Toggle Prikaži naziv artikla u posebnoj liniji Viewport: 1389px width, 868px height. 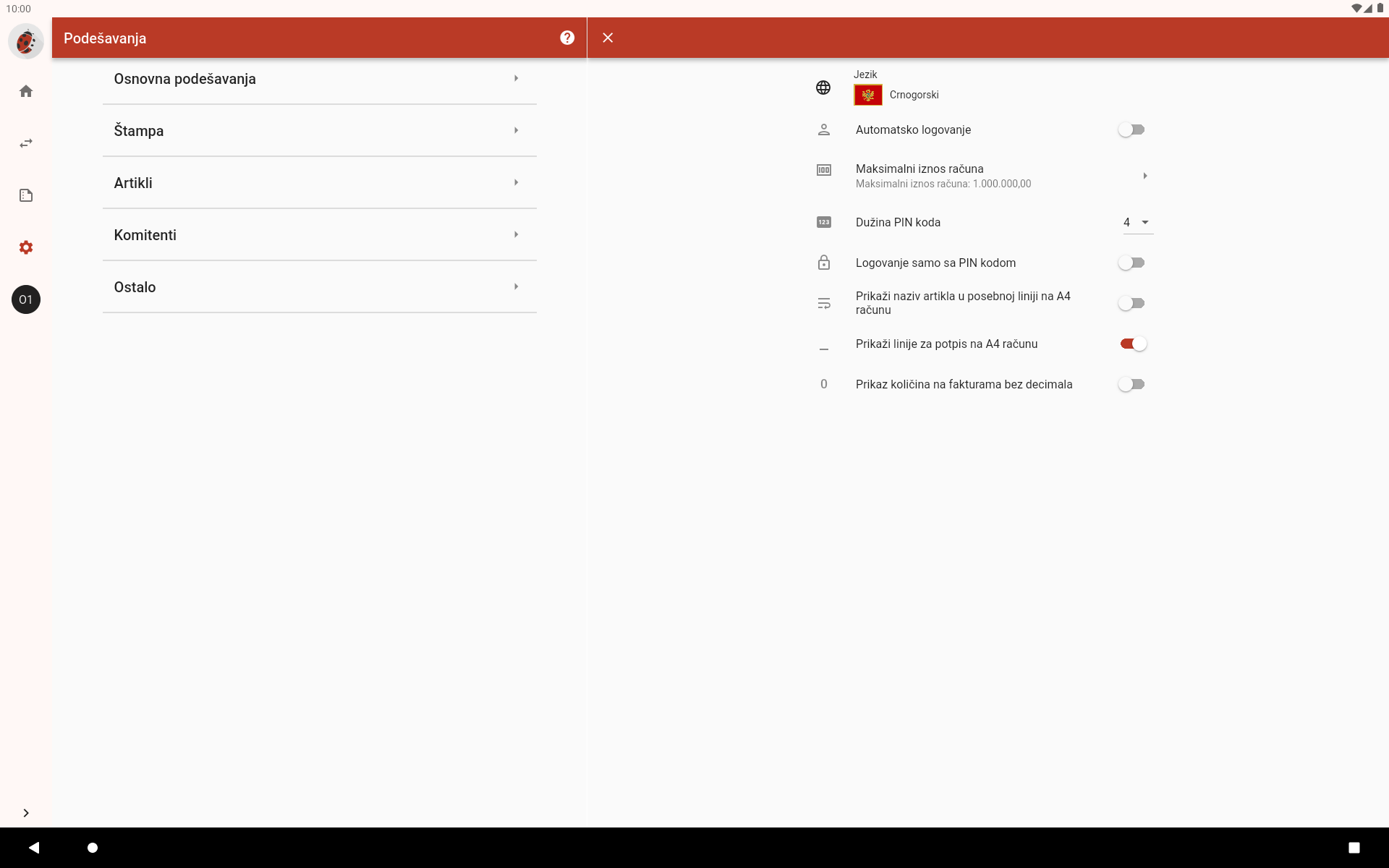click(1131, 303)
